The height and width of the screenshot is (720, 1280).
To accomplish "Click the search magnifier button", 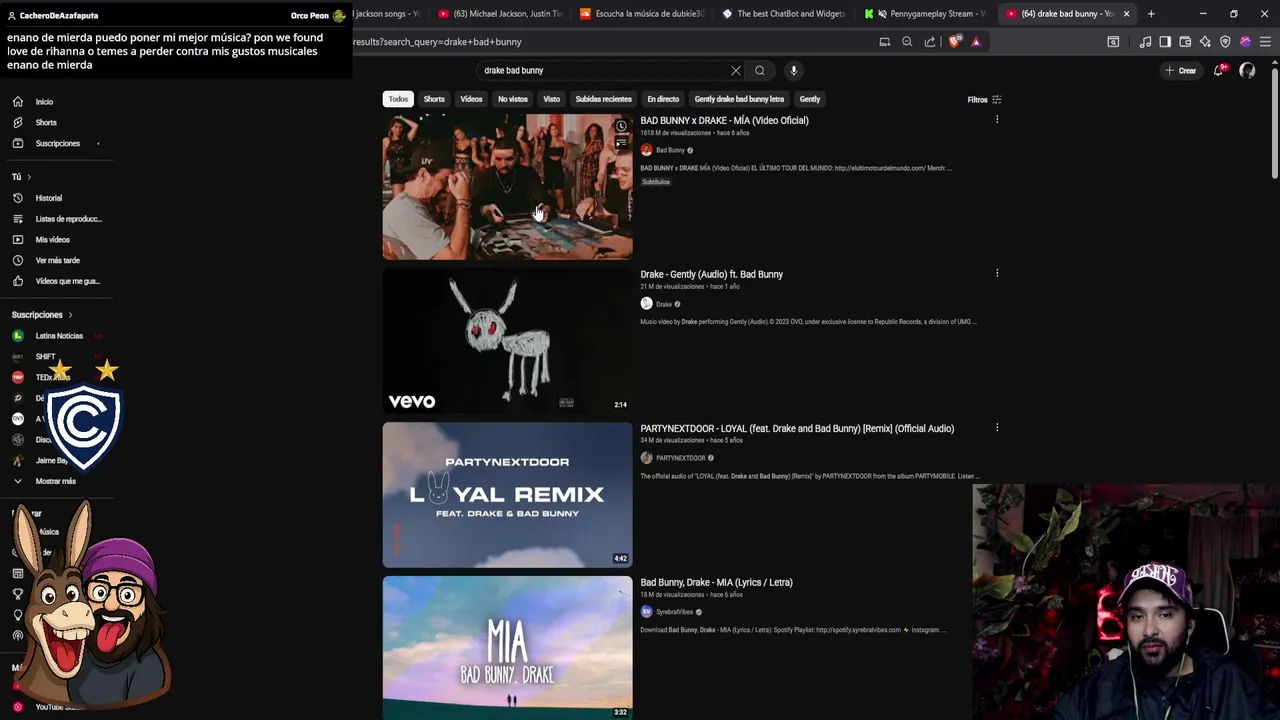I will point(760,71).
